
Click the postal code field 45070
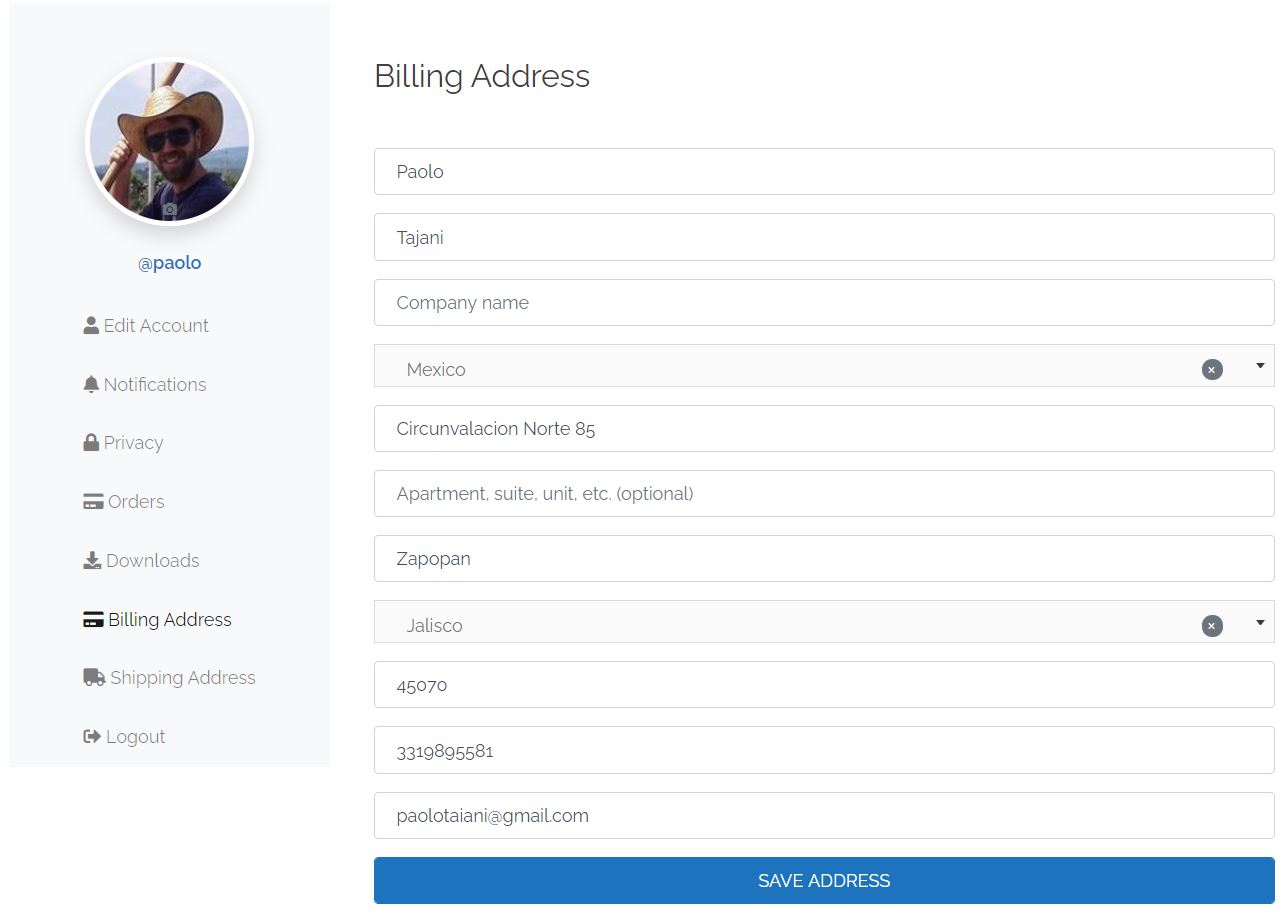tap(824, 685)
